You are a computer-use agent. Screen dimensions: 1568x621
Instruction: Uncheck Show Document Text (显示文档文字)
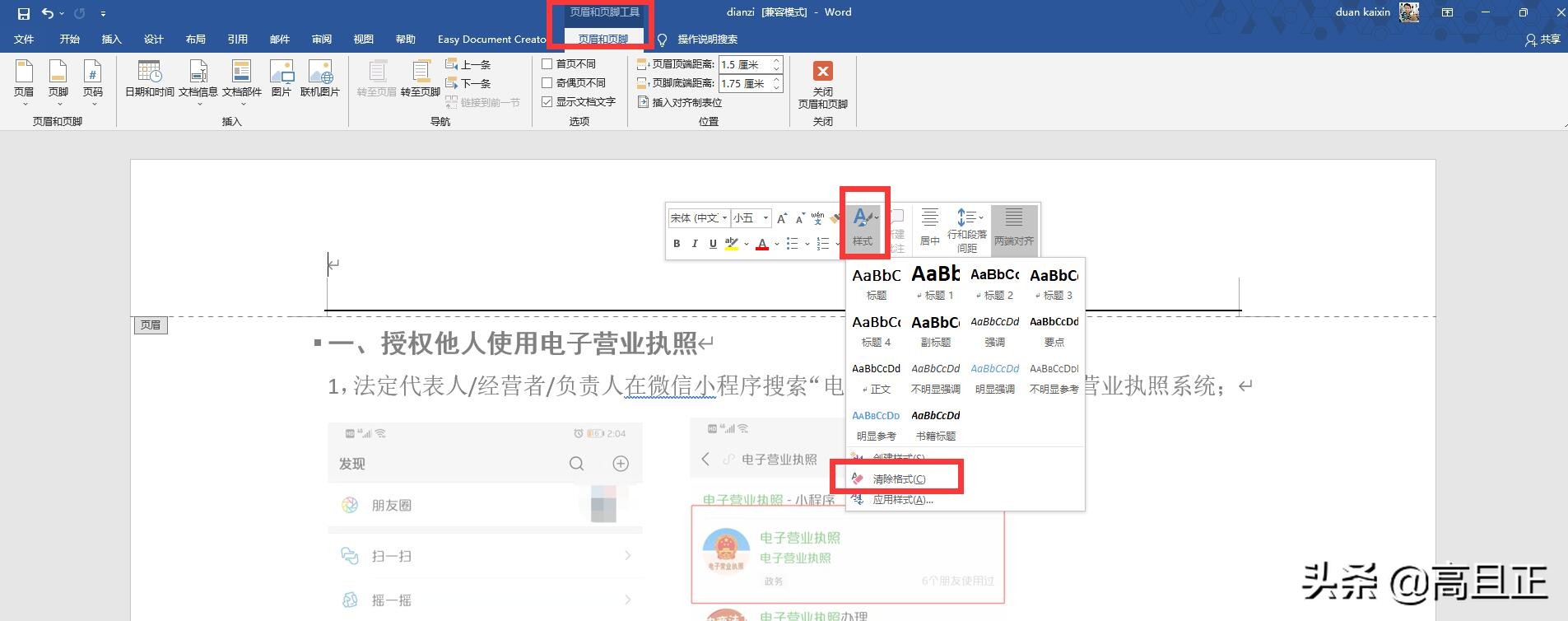[547, 102]
